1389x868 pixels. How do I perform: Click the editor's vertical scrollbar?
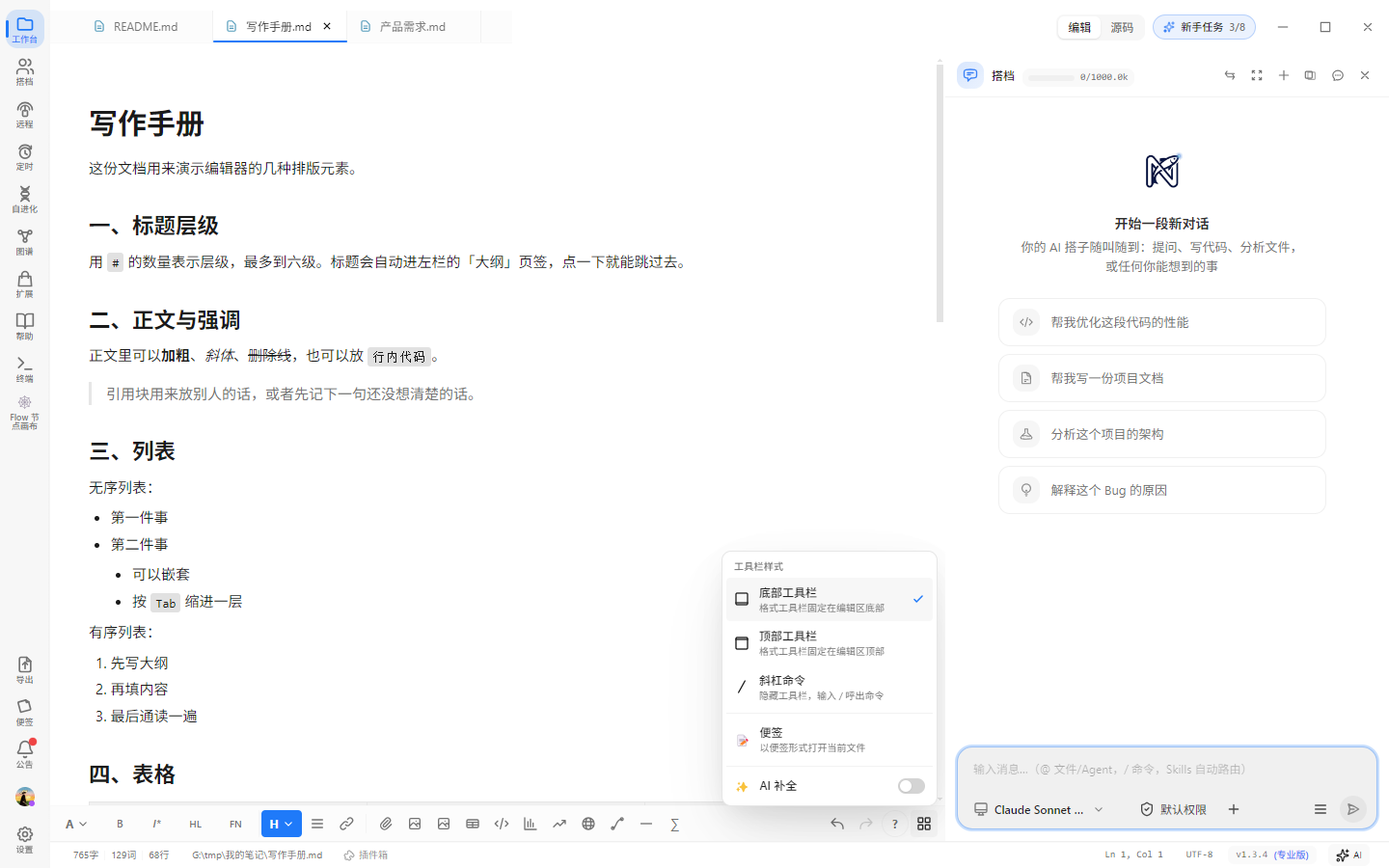[x=940, y=193]
